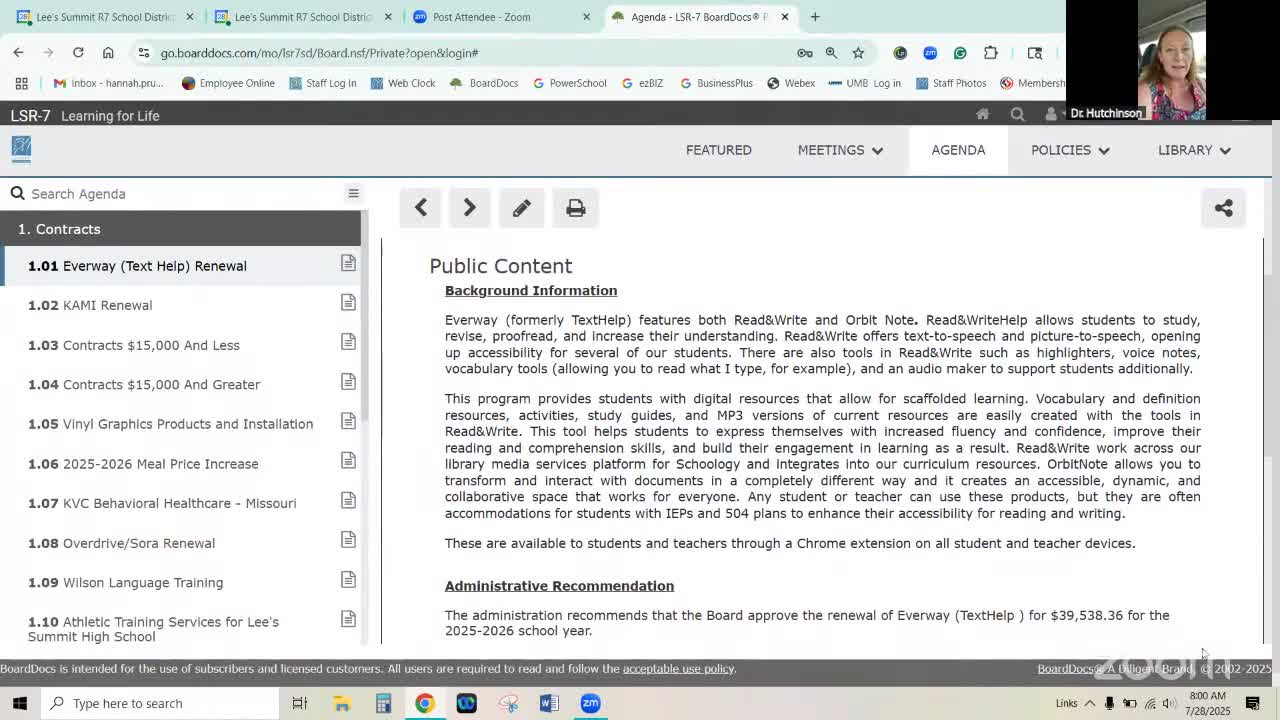Open the acceptable use policy link
Screen dimensions: 1280x720
tap(678, 669)
